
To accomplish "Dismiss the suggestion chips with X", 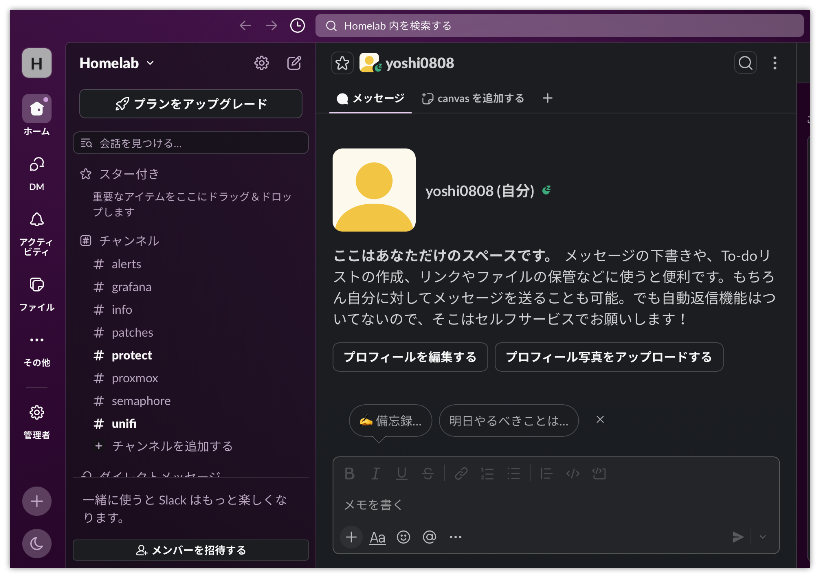I will (600, 420).
